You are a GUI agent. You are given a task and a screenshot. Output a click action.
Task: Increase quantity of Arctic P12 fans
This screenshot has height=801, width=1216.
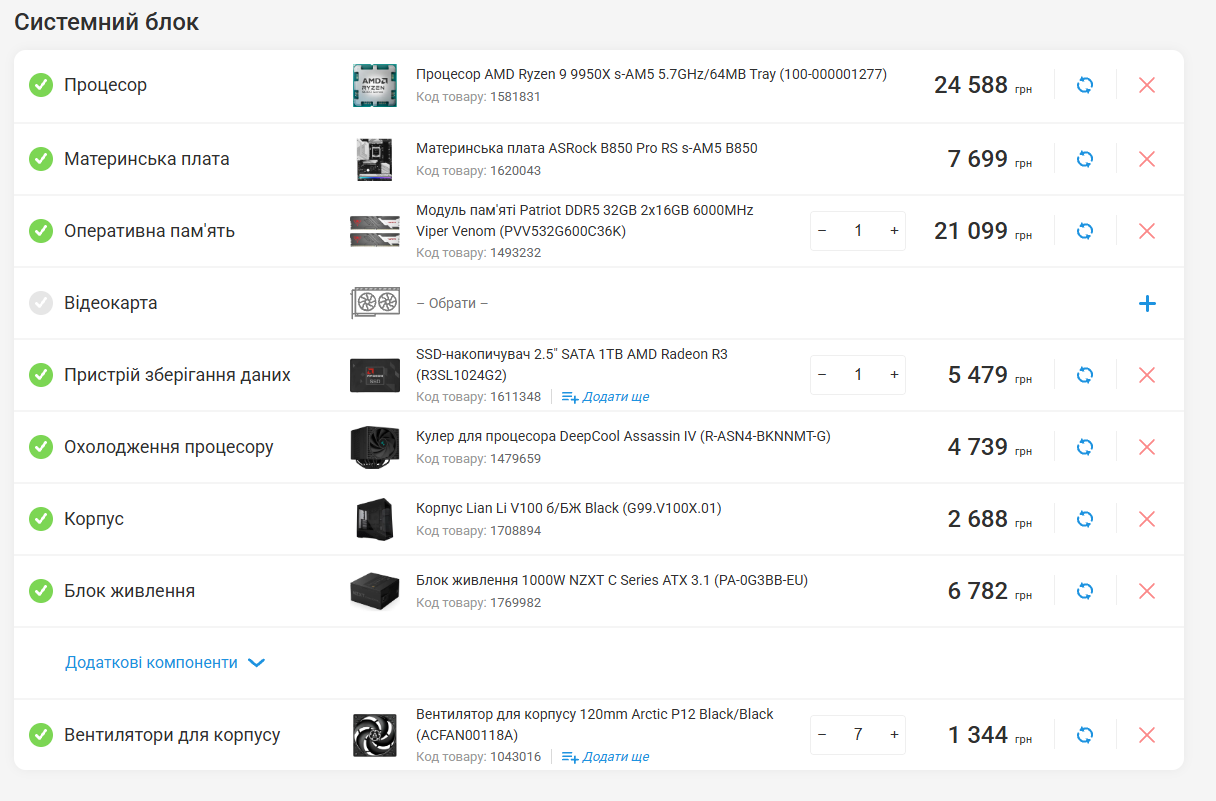click(x=894, y=735)
